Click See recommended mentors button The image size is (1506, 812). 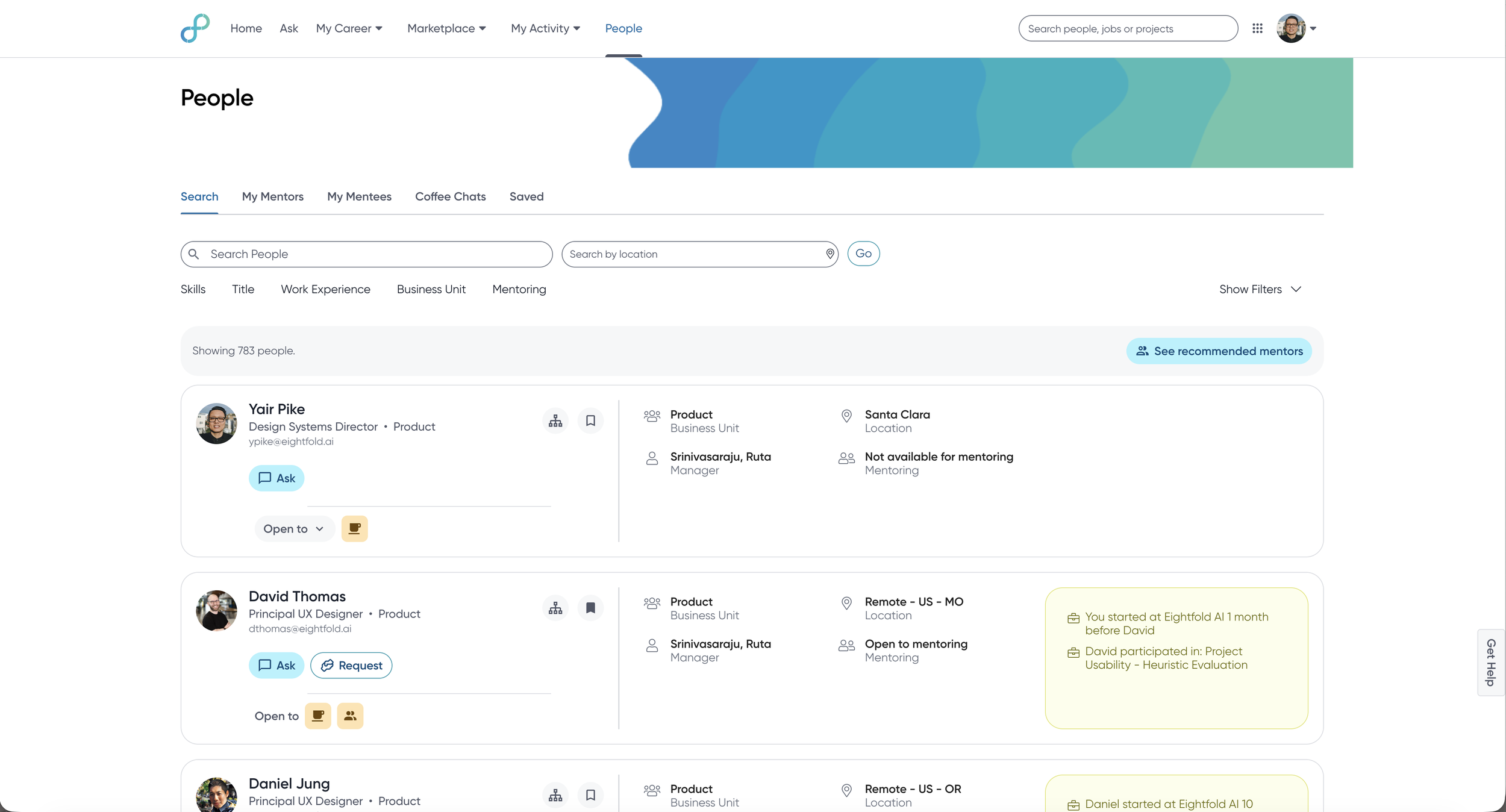(x=1219, y=351)
